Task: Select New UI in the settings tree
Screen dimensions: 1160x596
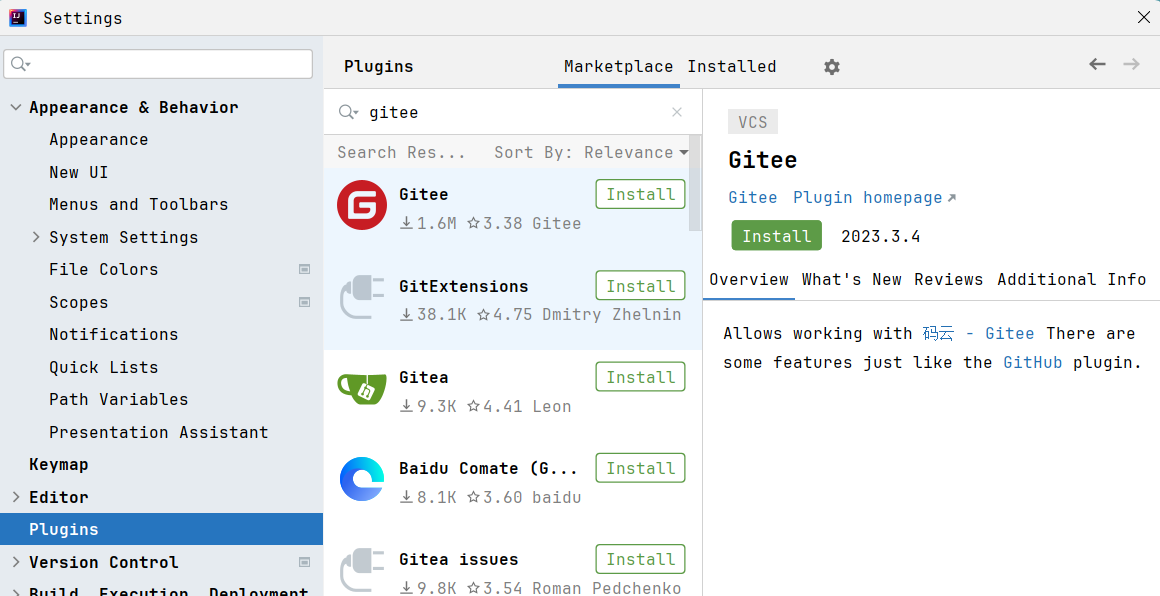Action: tap(78, 172)
